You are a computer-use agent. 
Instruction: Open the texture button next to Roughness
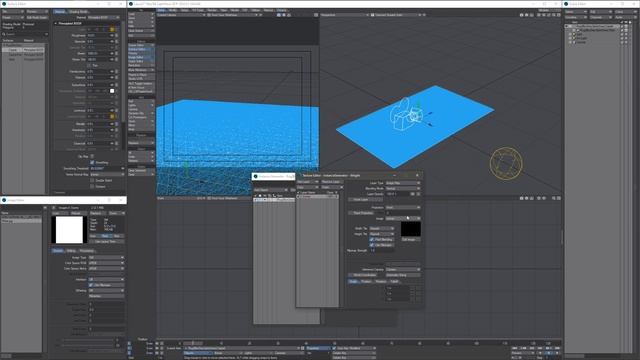coord(116,36)
